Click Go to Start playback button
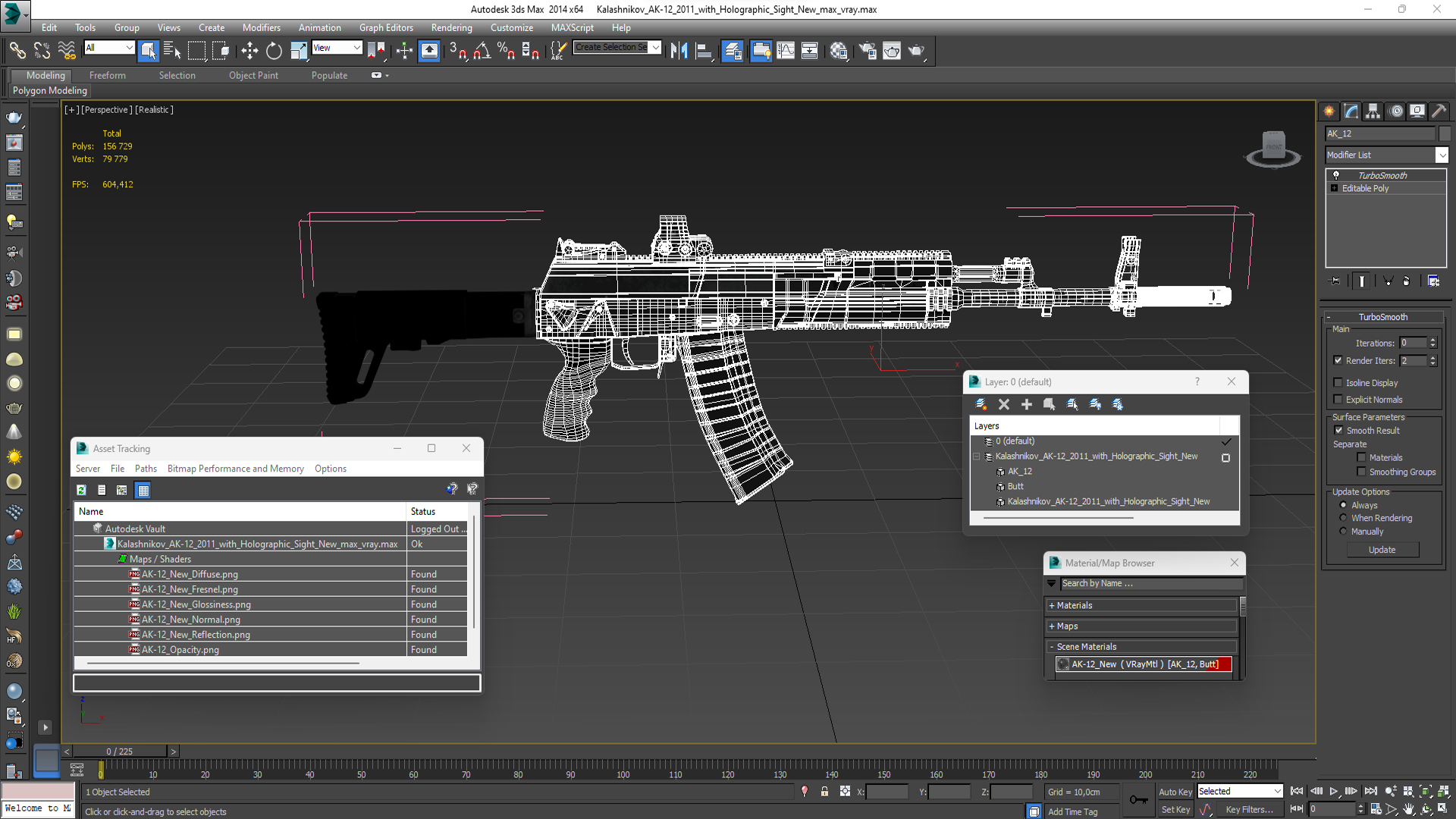This screenshot has width=1456, height=819. 1297,791
